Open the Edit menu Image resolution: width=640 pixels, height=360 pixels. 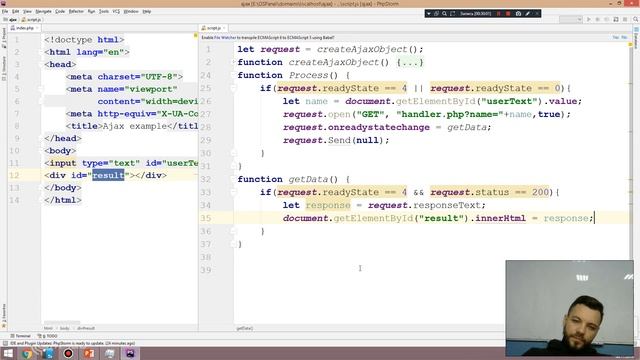point(16,11)
